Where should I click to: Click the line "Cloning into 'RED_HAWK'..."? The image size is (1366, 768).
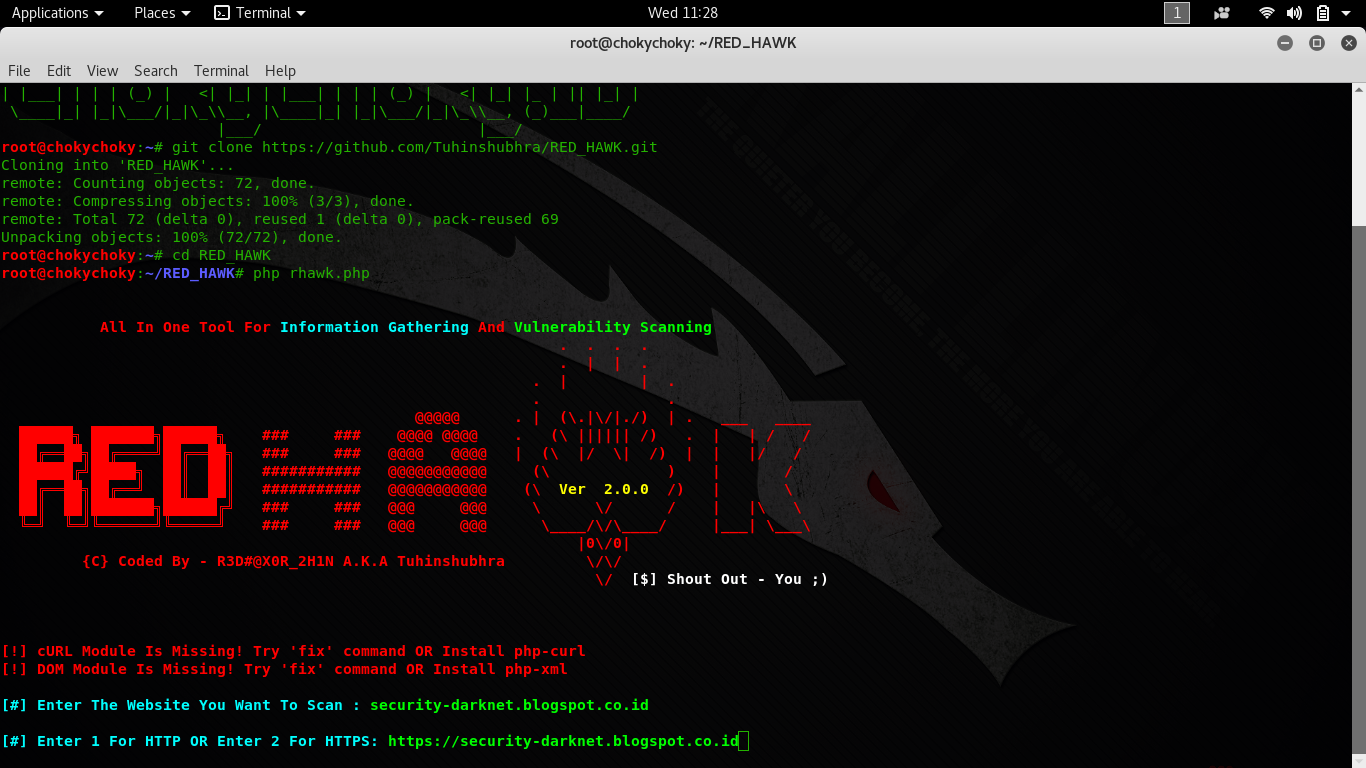(x=118, y=165)
